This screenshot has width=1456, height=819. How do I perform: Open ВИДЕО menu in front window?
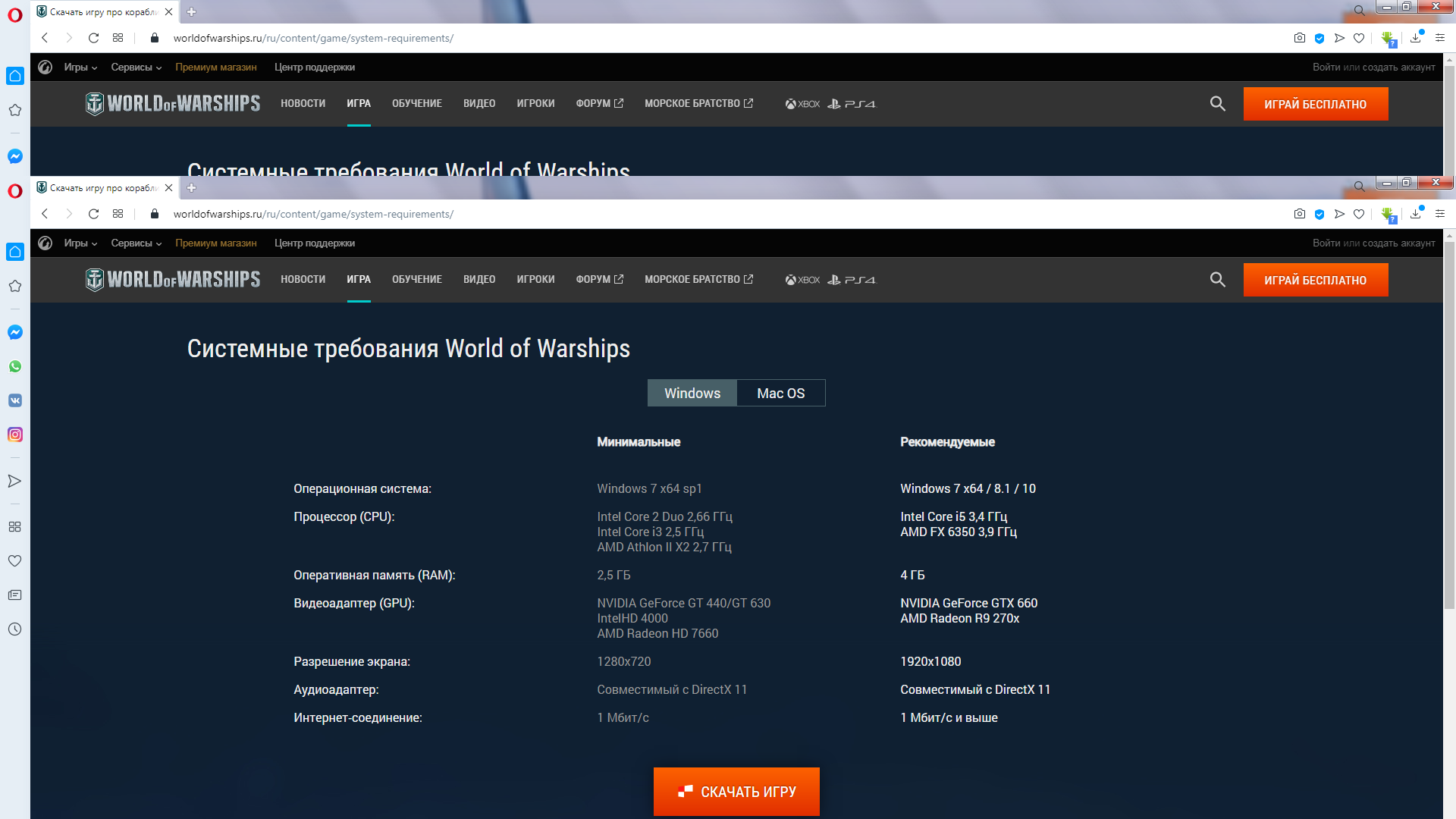pyautogui.click(x=479, y=280)
